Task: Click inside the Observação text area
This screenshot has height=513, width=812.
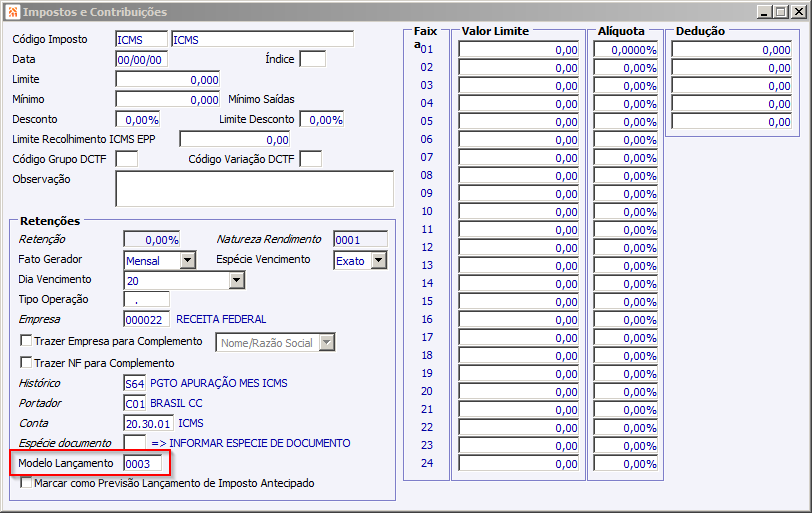Action: (x=254, y=189)
